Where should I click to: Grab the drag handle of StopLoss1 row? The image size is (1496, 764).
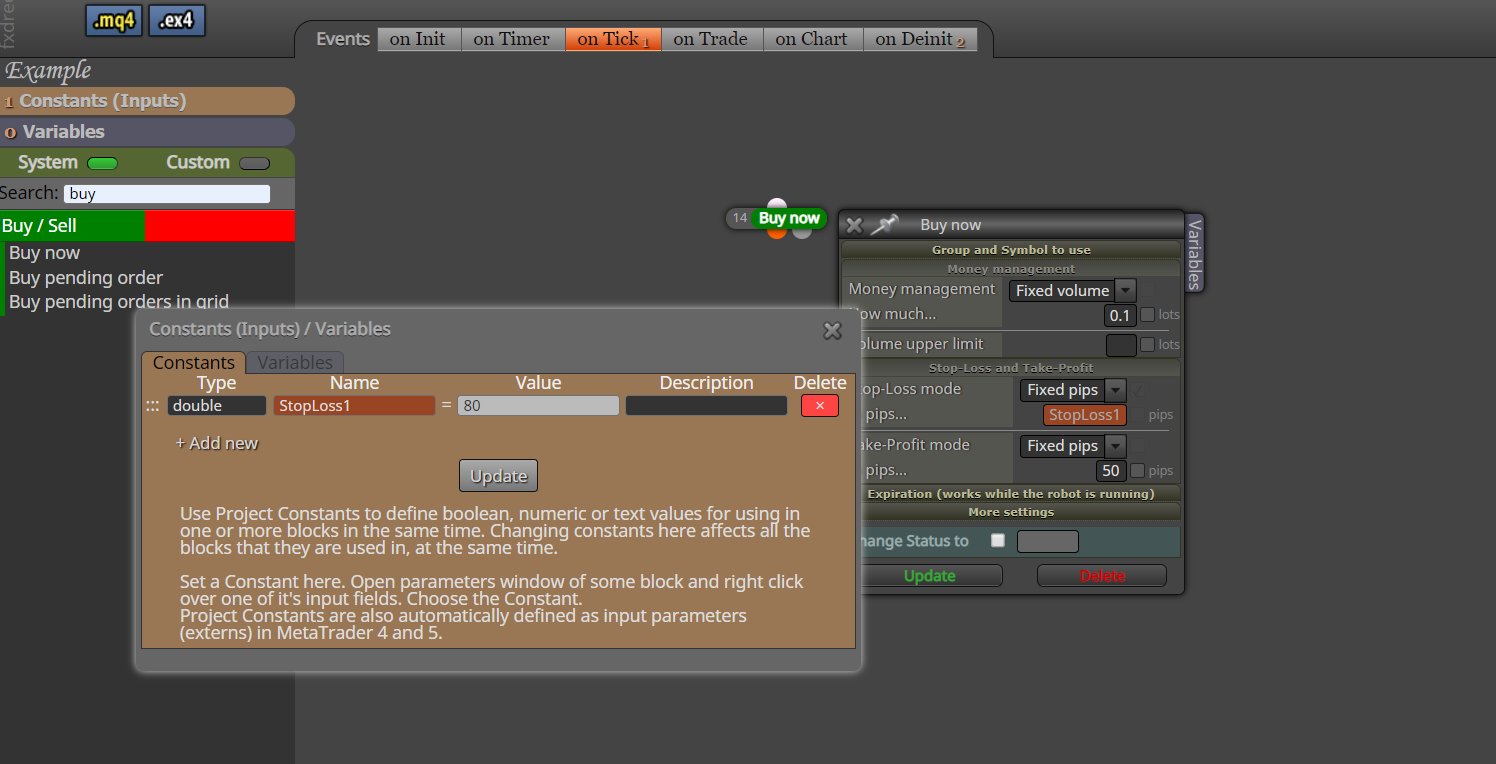point(152,406)
